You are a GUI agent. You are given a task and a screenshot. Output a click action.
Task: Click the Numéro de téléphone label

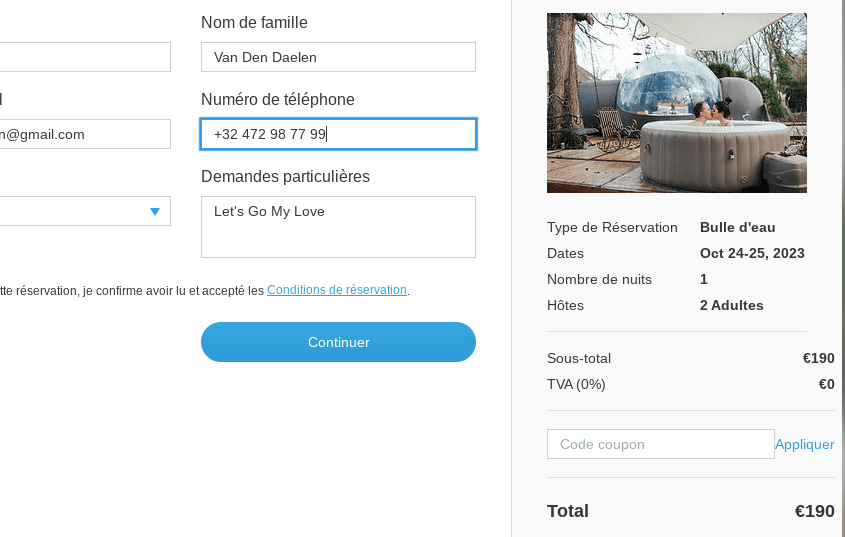tap(277, 99)
